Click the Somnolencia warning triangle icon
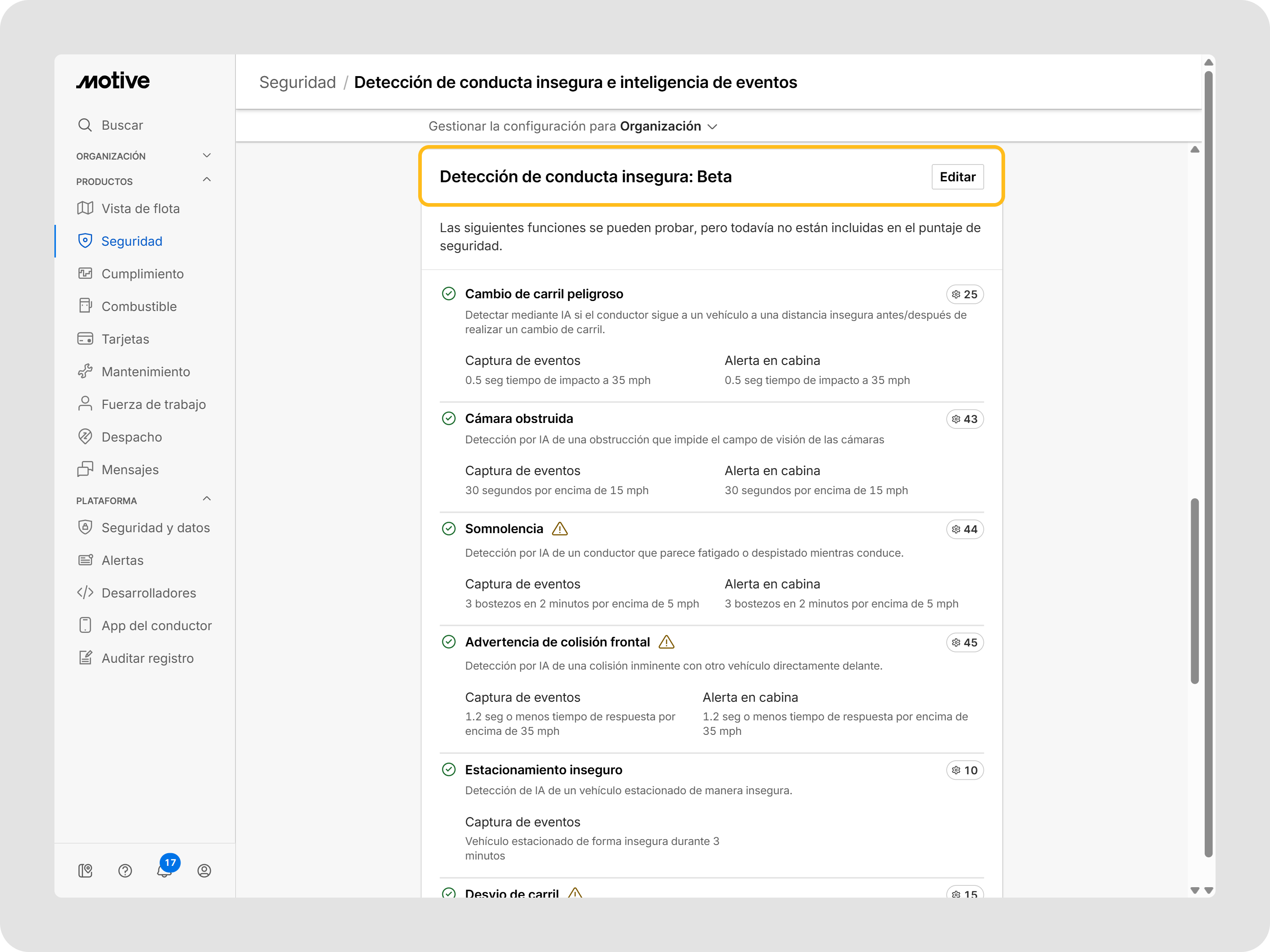1270x952 pixels. click(x=559, y=529)
